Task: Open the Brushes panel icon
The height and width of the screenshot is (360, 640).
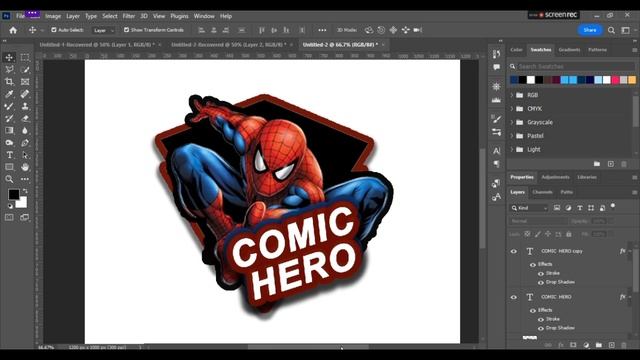Action: click(x=496, y=119)
